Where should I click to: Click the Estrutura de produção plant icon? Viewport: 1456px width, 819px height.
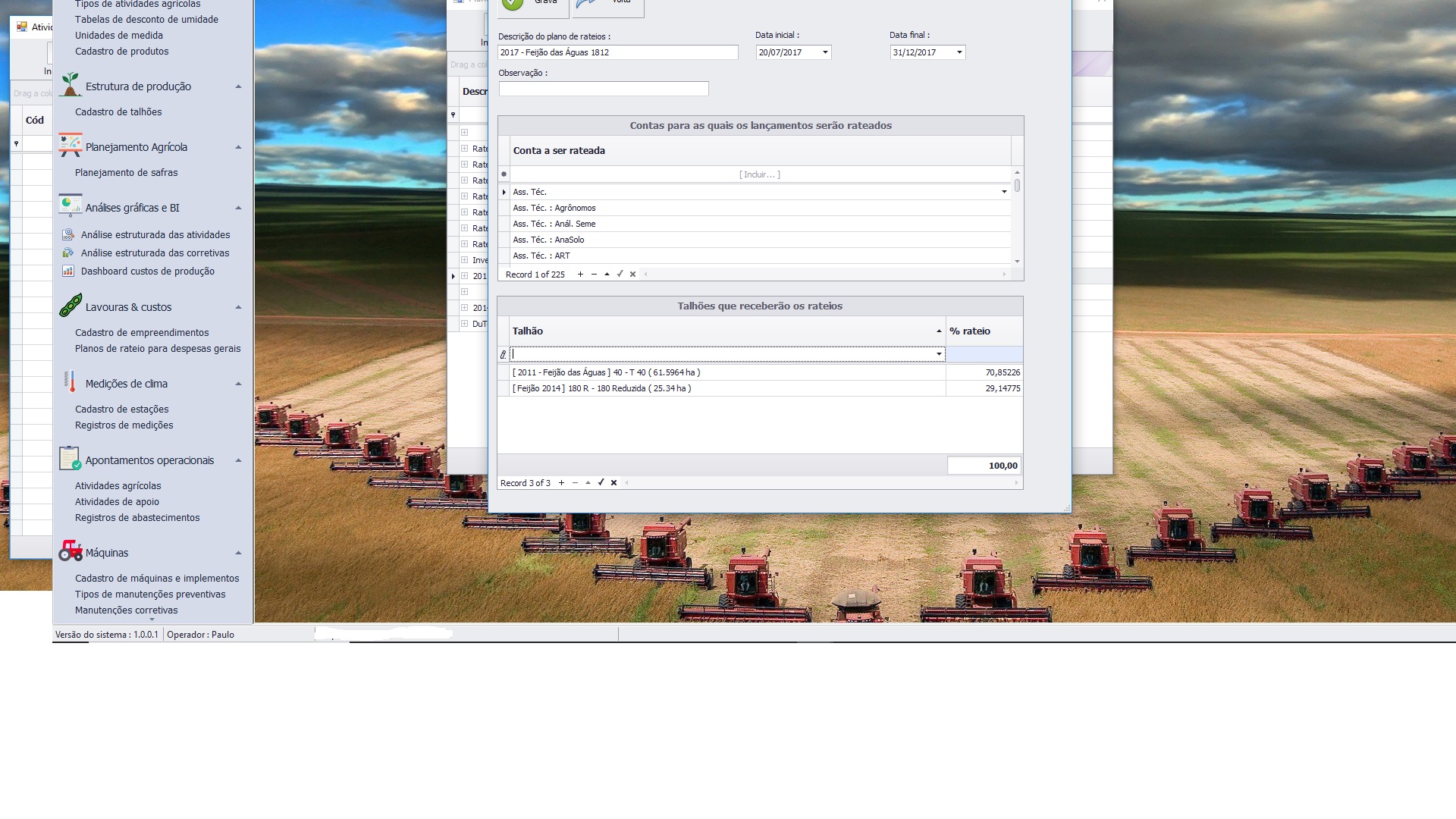point(71,84)
